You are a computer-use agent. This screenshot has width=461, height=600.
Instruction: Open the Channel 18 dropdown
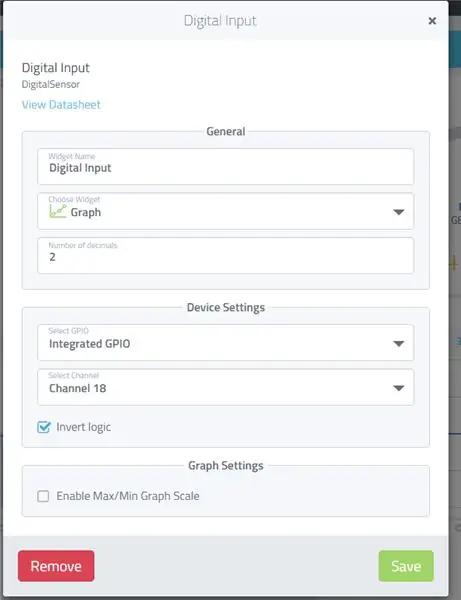coord(226,387)
